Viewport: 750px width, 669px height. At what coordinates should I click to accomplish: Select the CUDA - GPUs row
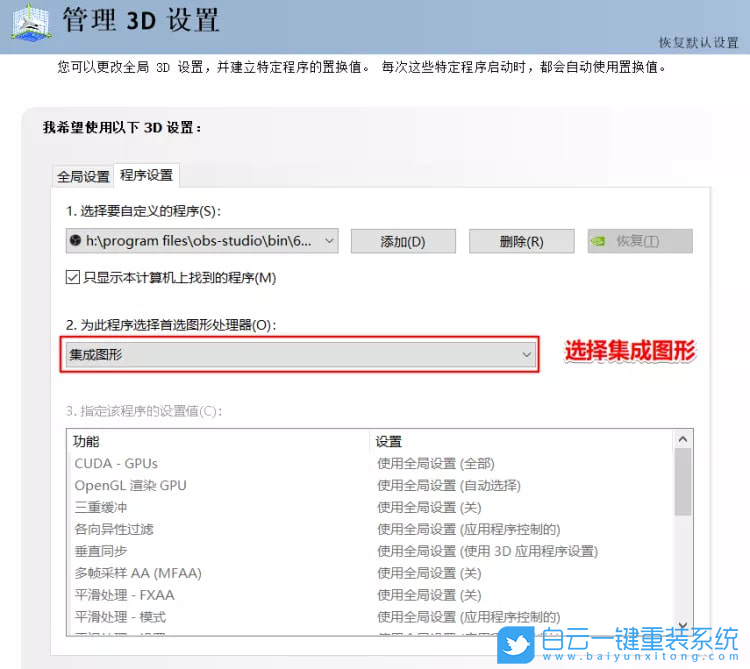coord(370,463)
